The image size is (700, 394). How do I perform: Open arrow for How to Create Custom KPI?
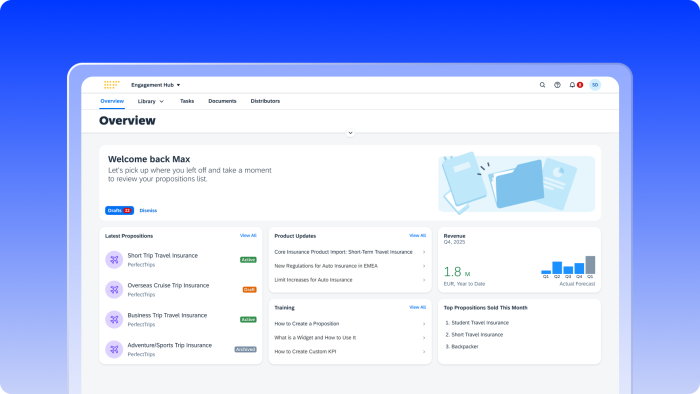click(424, 352)
